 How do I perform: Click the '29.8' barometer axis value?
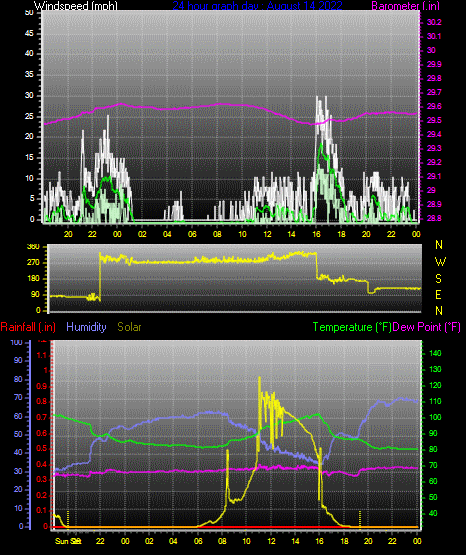click(434, 78)
